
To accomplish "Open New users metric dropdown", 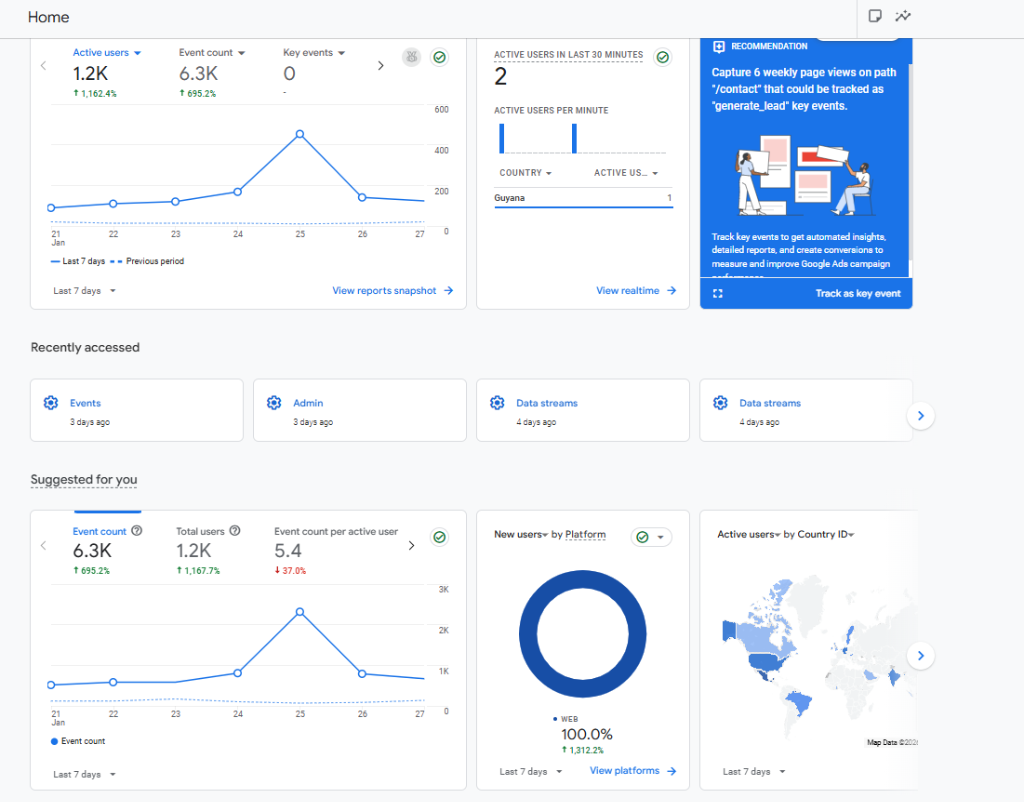I will (x=521, y=534).
